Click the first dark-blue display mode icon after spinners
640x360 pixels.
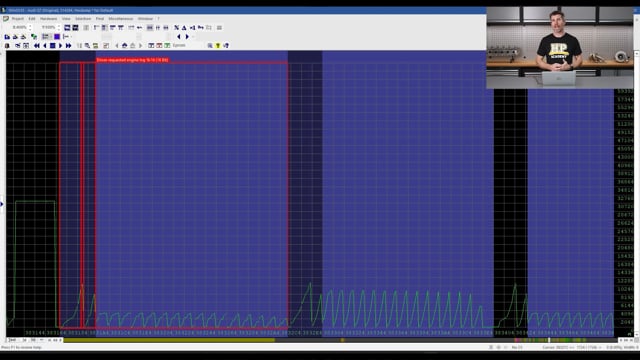pyautogui.click(x=67, y=28)
